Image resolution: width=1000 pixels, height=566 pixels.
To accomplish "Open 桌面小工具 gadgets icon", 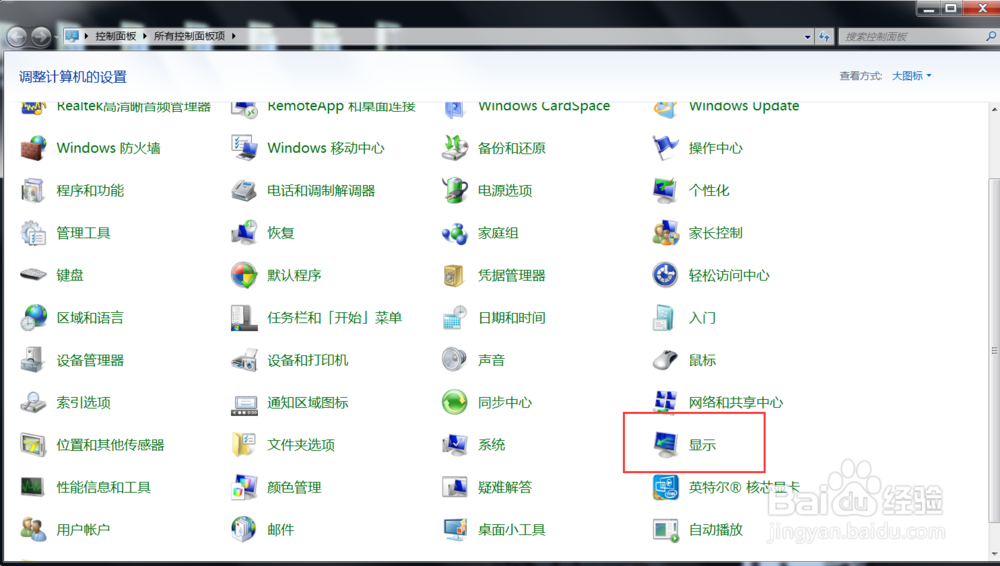I will [x=455, y=530].
